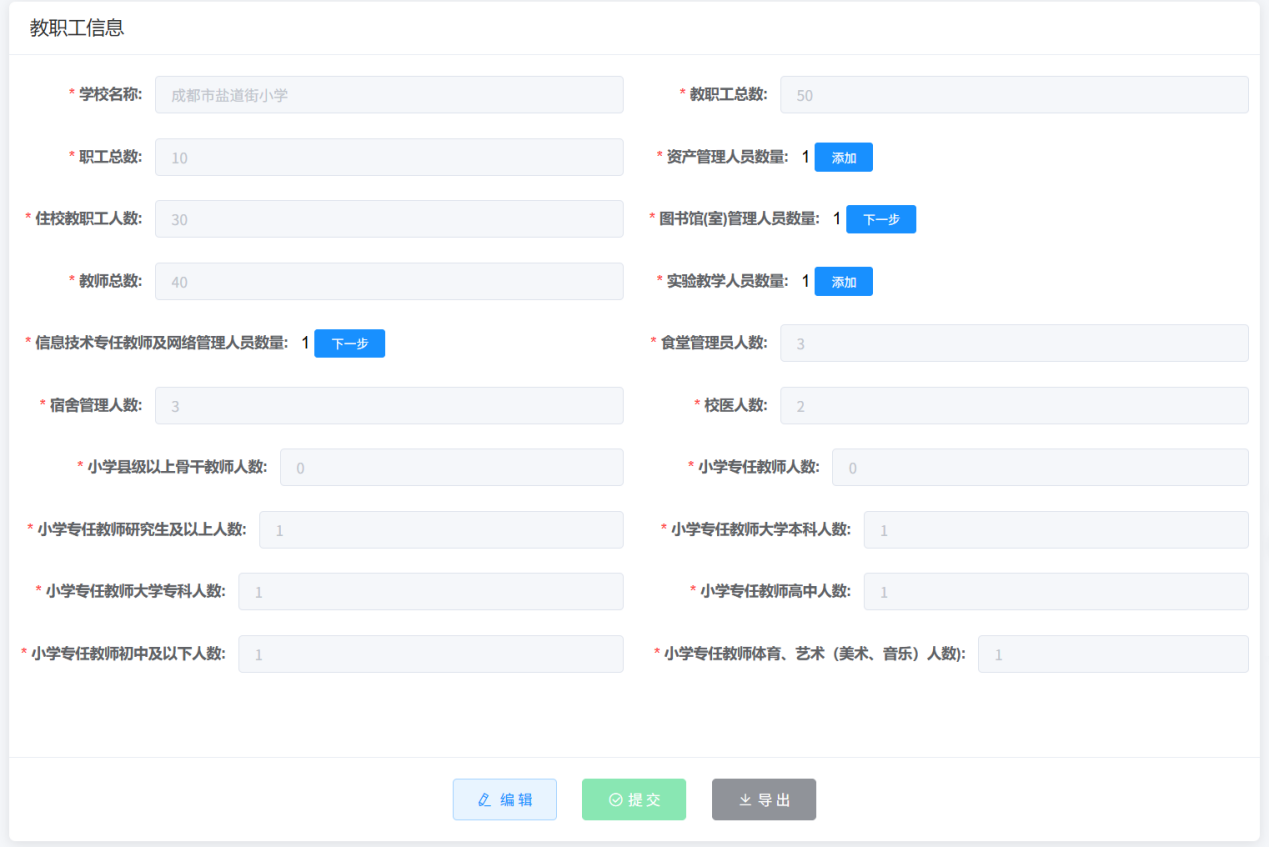Focus the 职工总数 field
This screenshot has height=847, width=1269.
tap(389, 157)
